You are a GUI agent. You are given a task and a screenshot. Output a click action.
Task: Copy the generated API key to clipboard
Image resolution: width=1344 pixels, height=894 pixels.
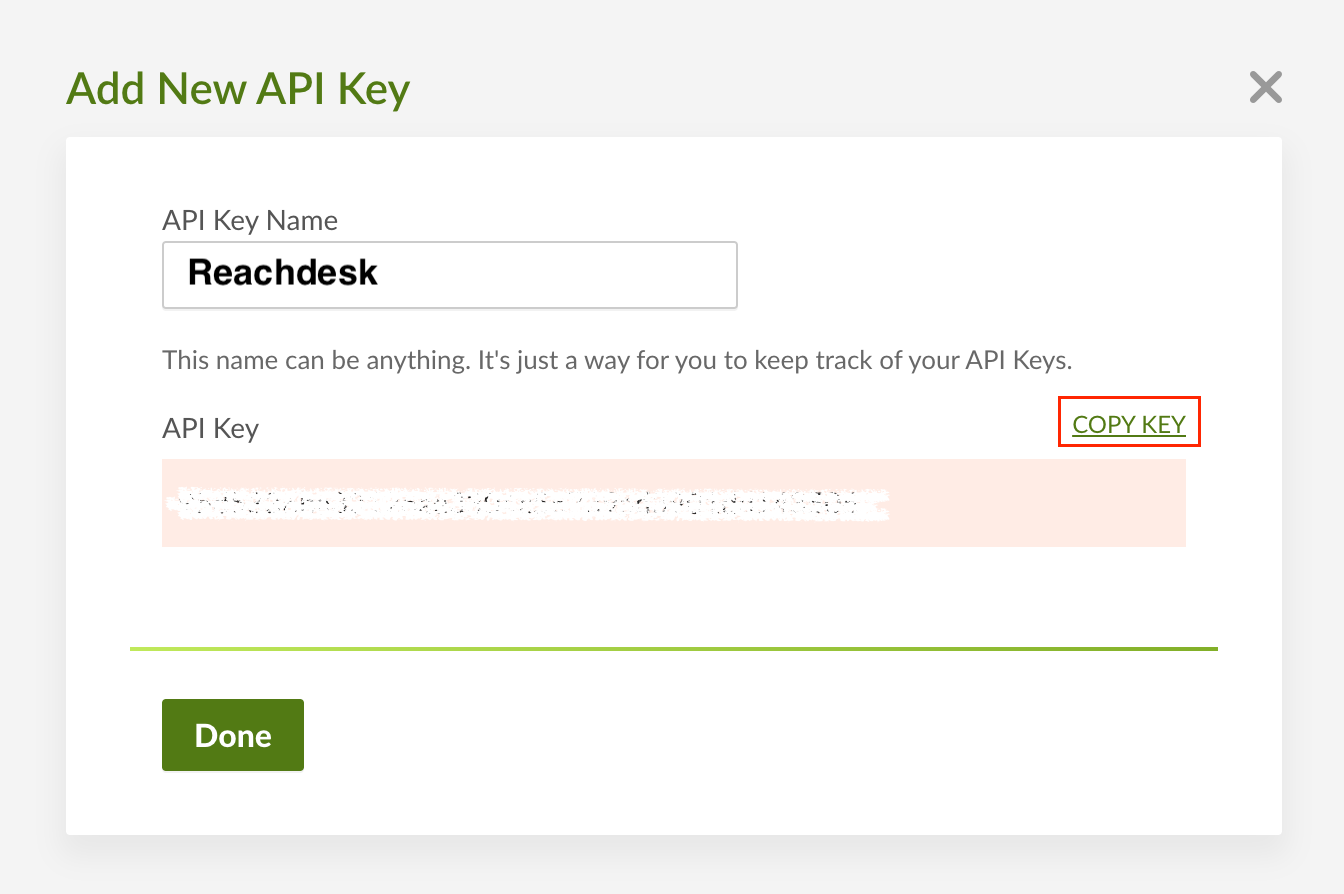point(1129,424)
